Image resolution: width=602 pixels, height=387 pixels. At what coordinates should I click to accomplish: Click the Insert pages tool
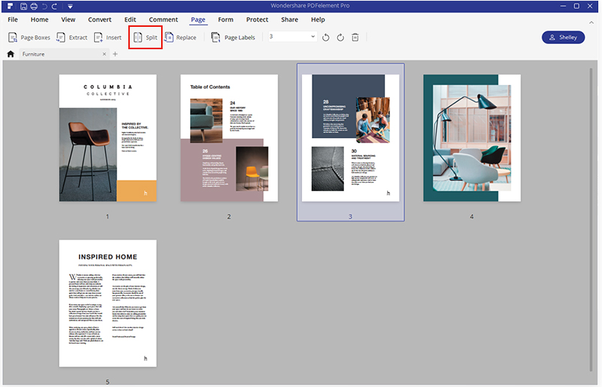pos(108,37)
